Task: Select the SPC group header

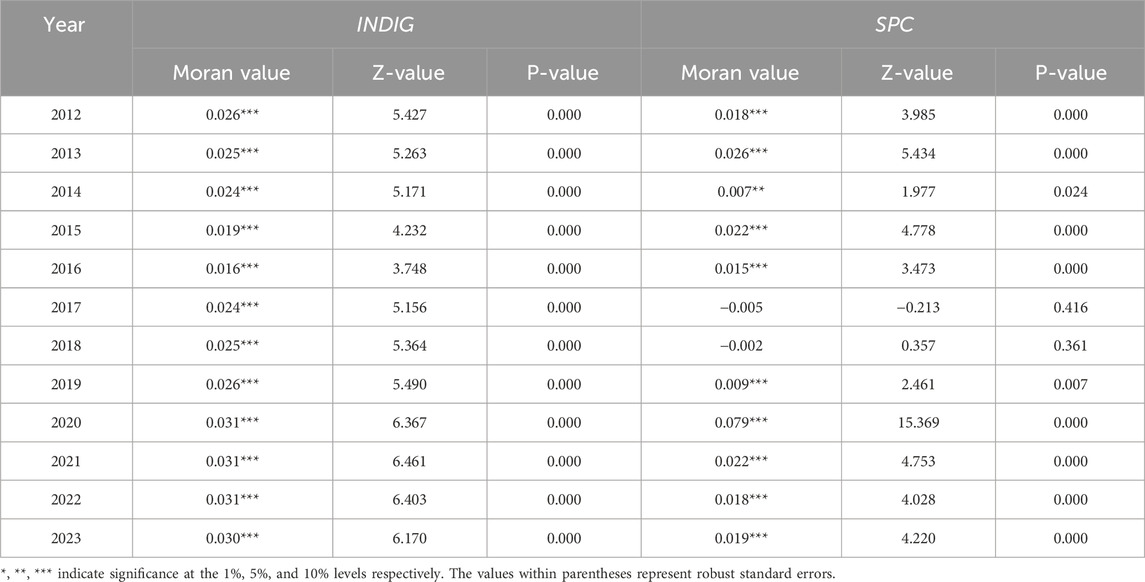Action: click(x=892, y=22)
